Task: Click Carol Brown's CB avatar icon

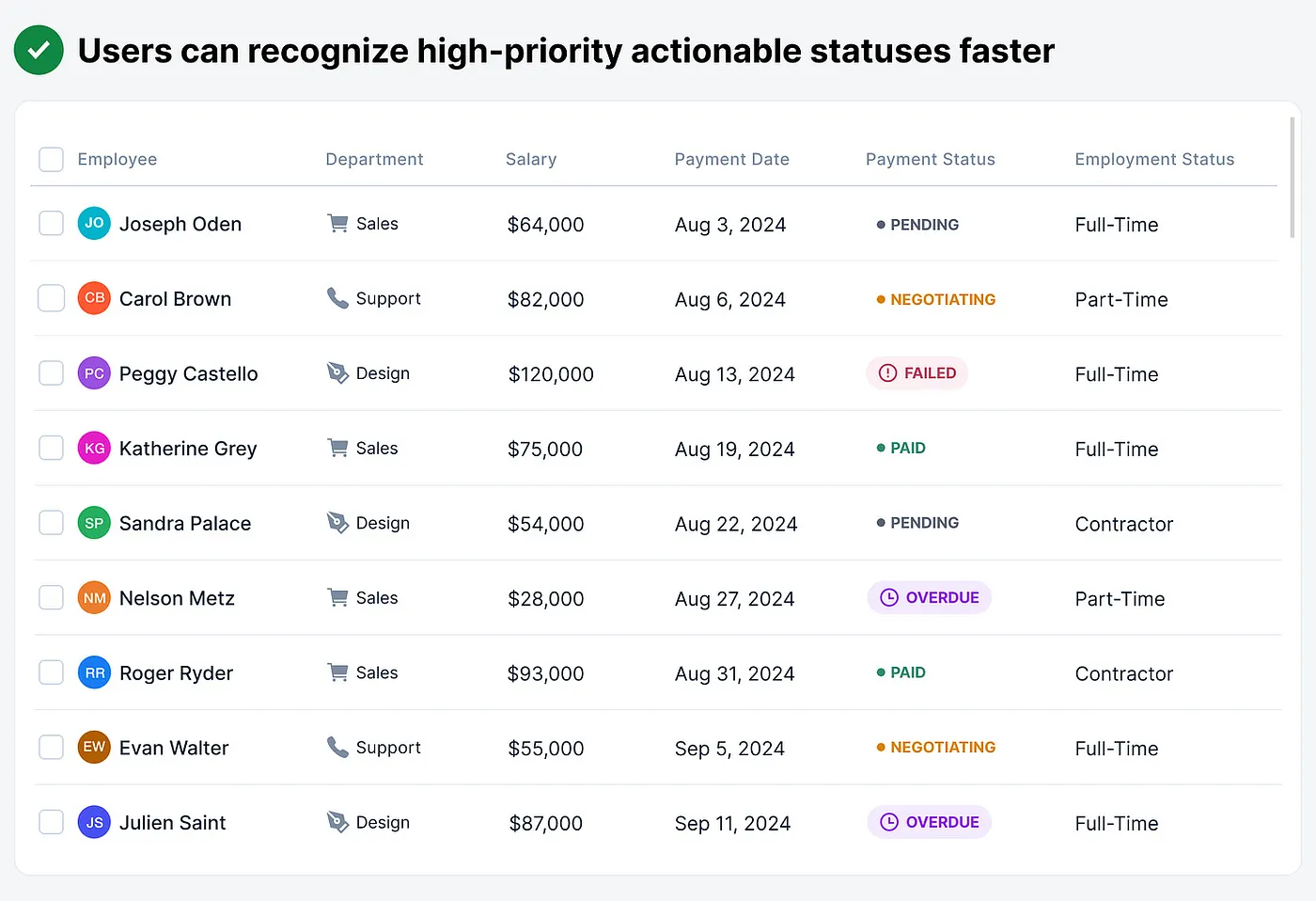Action: pyautogui.click(x=94, y=298)
